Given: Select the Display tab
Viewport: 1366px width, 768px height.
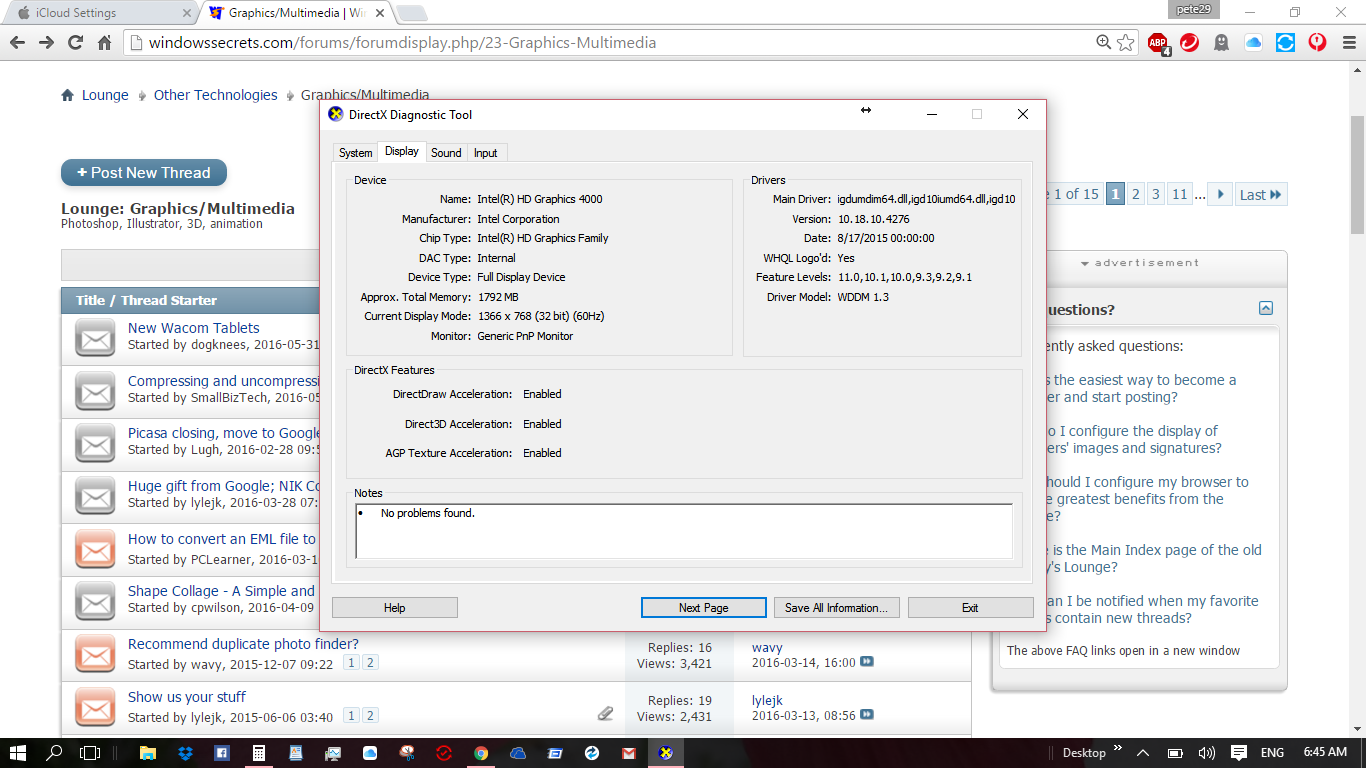Looking at the screenshot, I should pyautogui.click(x=402, y=151).
